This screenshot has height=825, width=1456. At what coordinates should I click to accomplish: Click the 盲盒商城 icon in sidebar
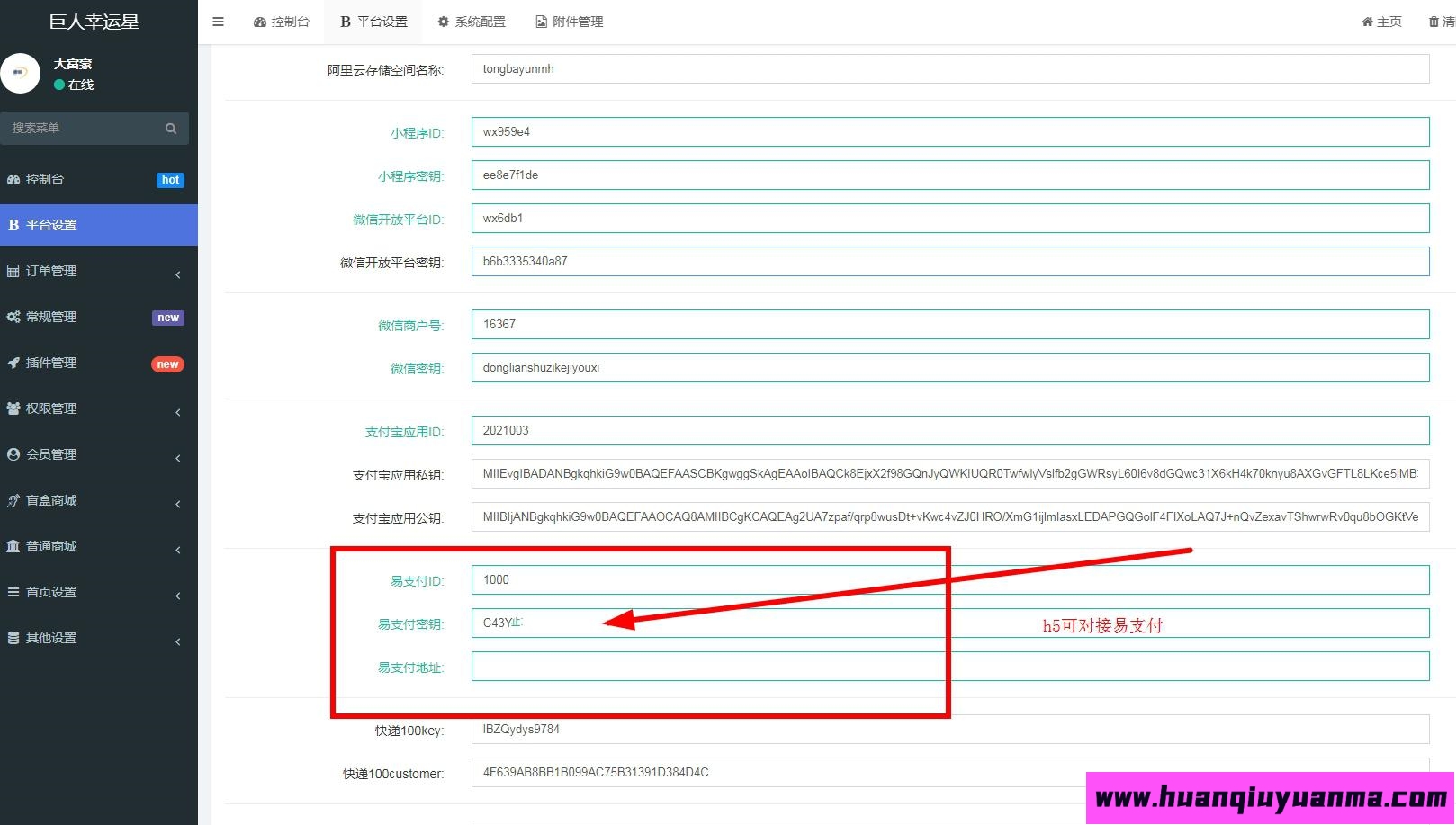click(x=13, y=500)
